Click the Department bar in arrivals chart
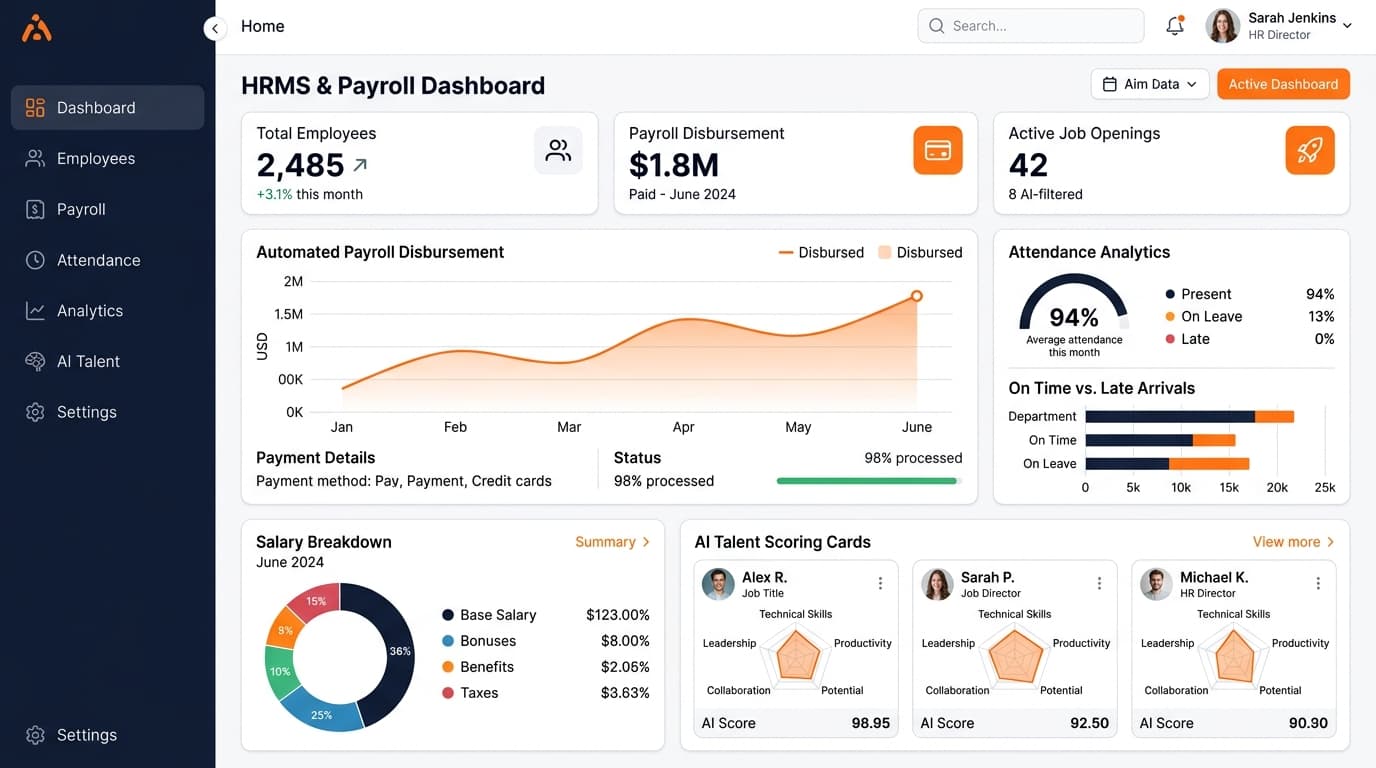 click(1190, 416)
